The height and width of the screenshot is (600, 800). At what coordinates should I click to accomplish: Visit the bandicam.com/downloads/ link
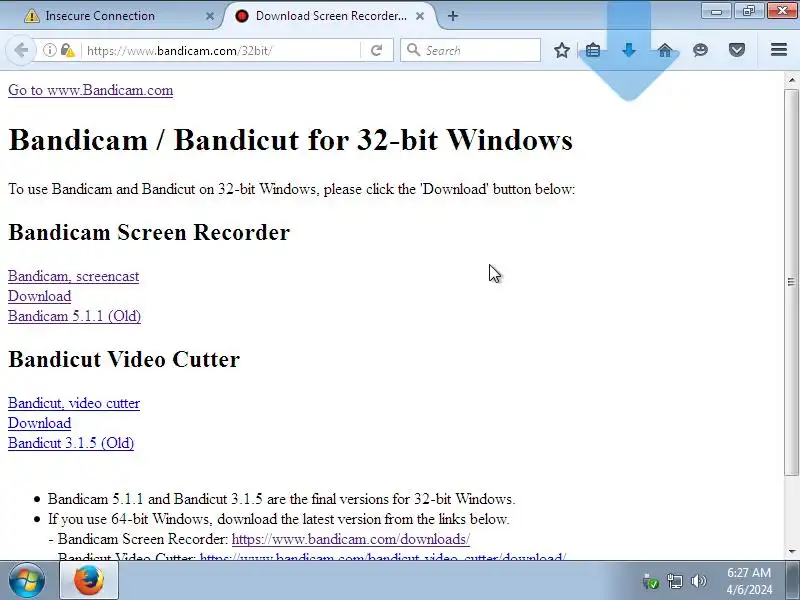click(x=351, y=539)
